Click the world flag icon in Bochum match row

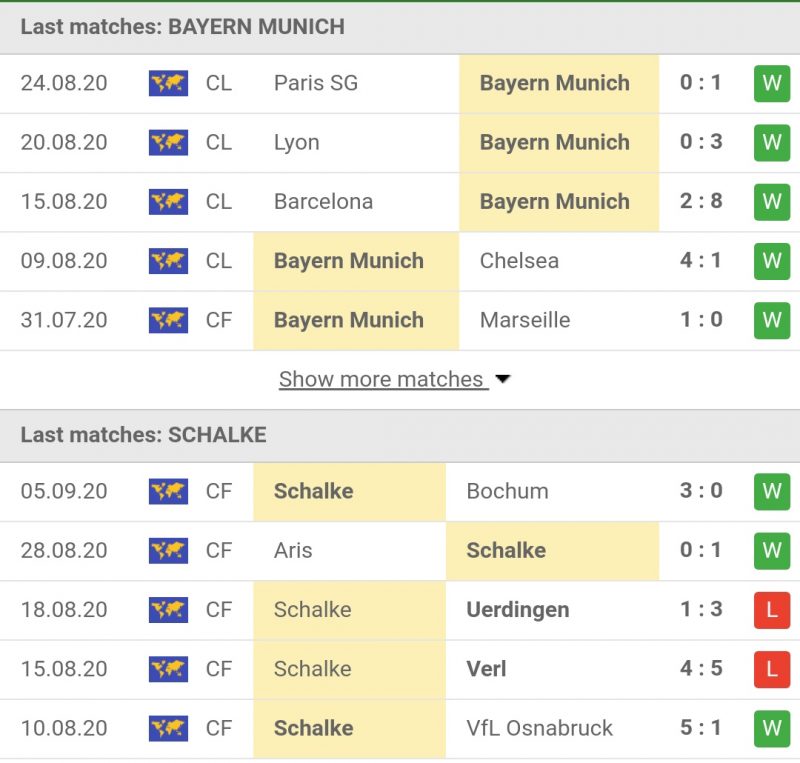click(168, 491)
